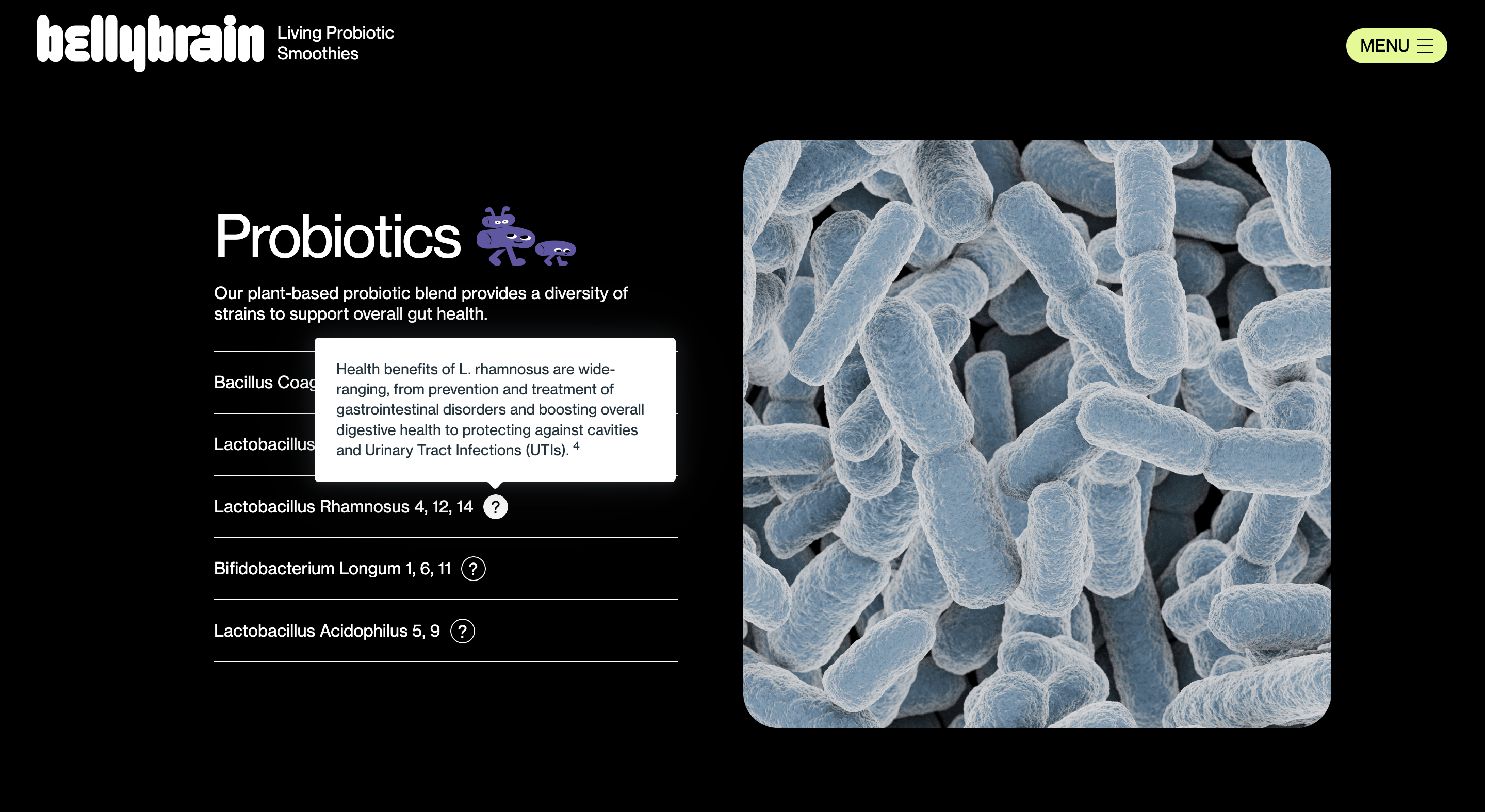Screen dimensions: 1485x812
Task: Click the Living Probiotic Smoothies tagline
Action: click(x=335, y=43)
